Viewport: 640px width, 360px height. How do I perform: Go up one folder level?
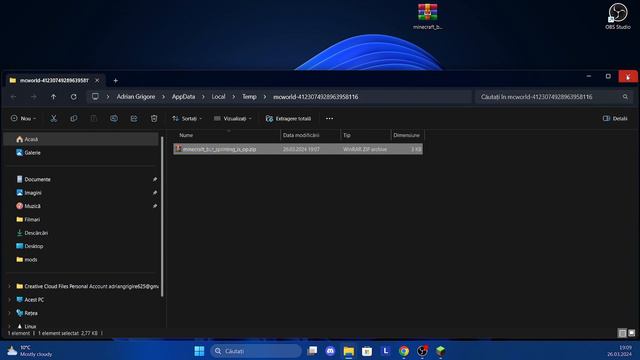[53, 97]
